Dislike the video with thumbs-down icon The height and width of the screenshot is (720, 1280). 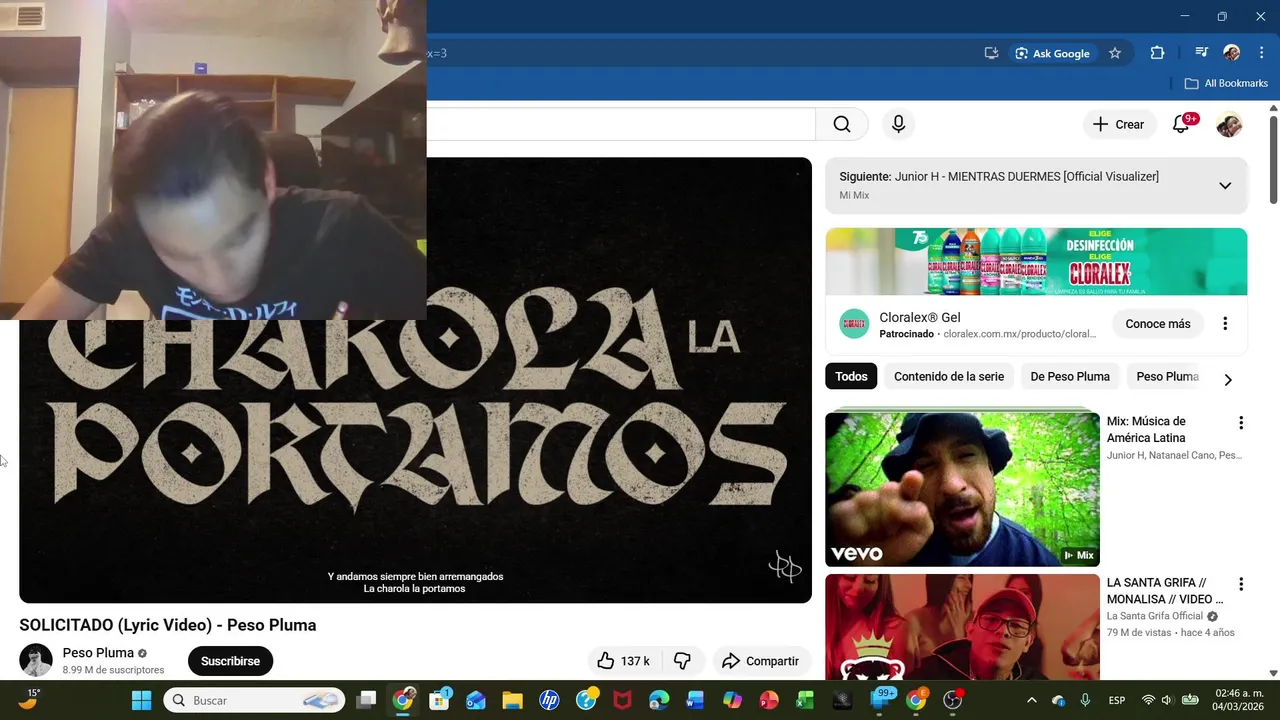tap(683, 661)
